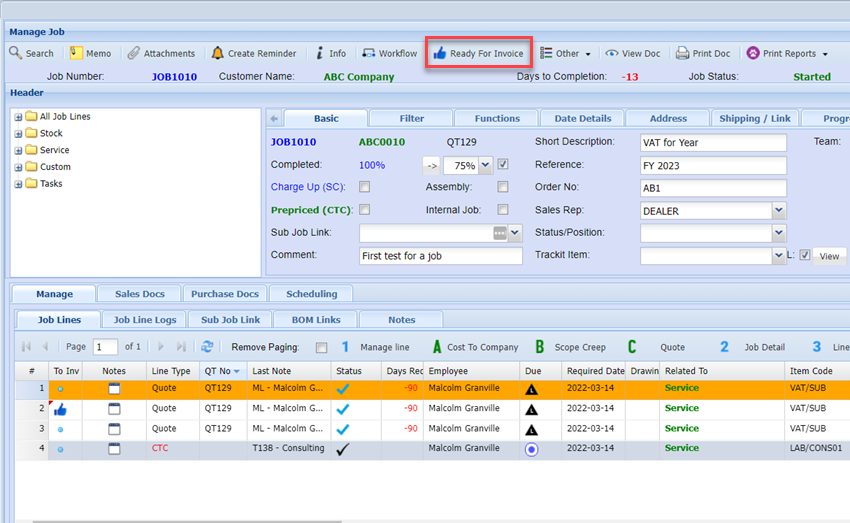This screenshot has width=850, height=523.
Task: Refresh the job lines grid
Action: click(207, 347)
